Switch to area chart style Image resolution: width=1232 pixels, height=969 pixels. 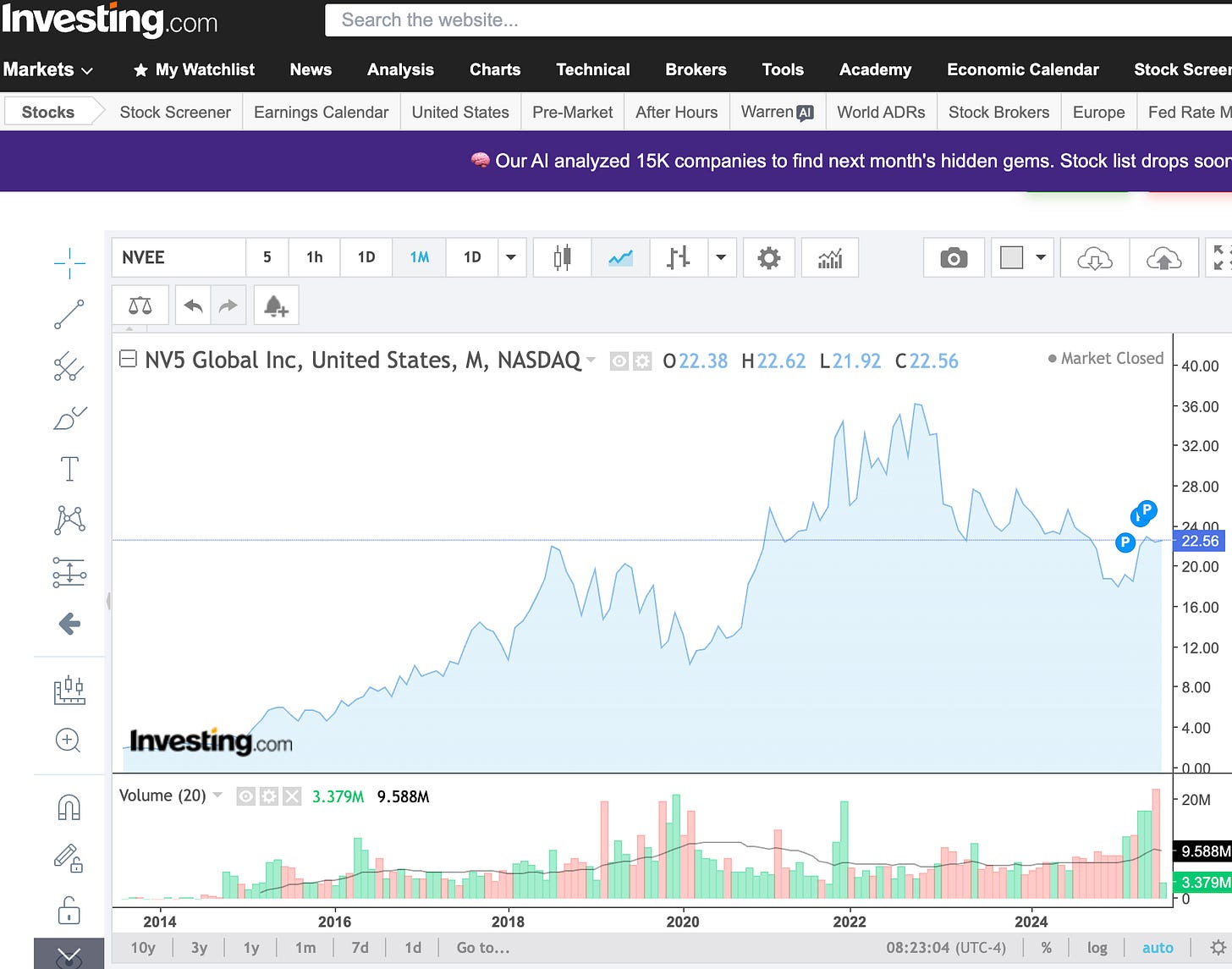(x=620, y=257)
